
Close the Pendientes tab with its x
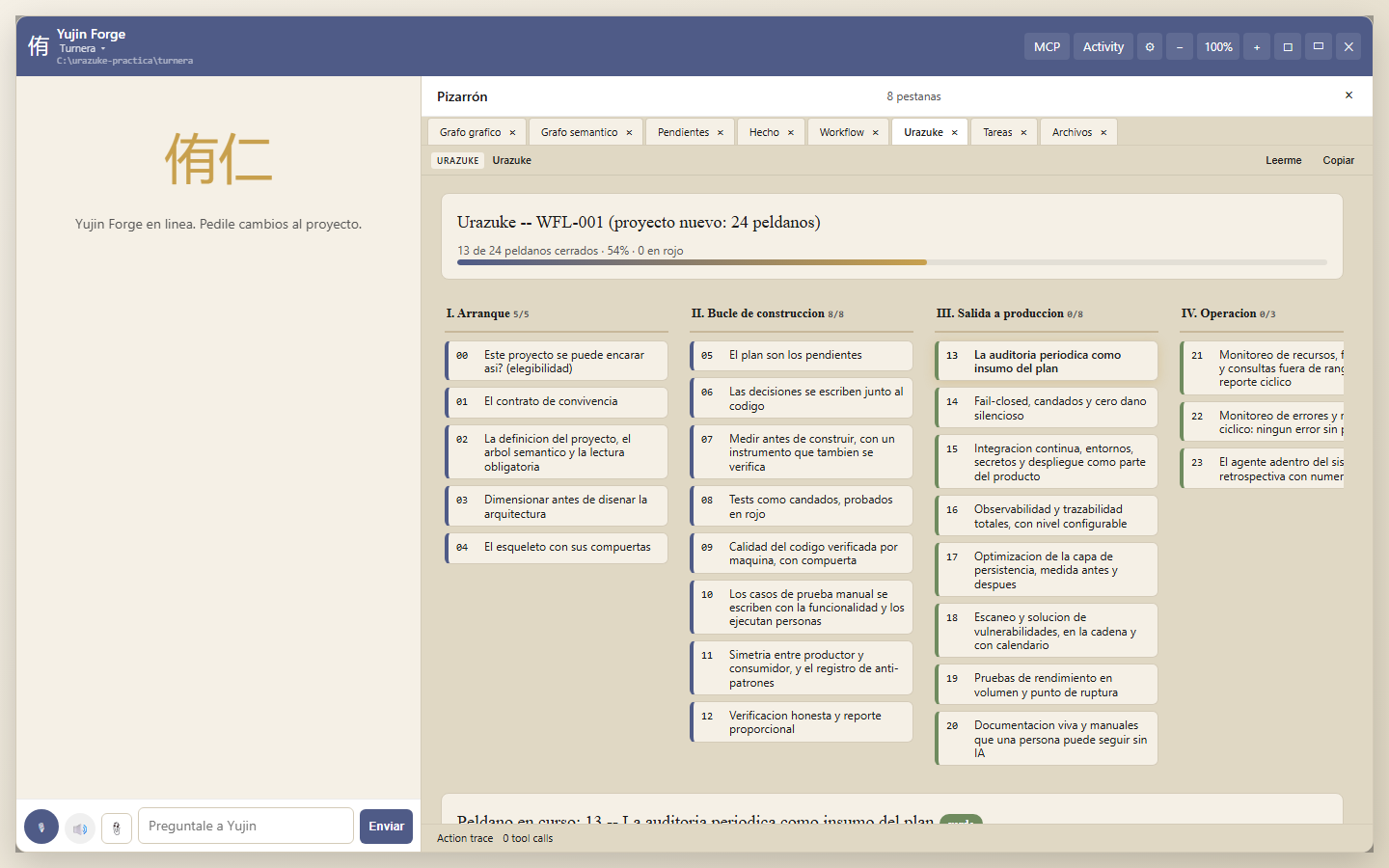(x=720, y=133)
